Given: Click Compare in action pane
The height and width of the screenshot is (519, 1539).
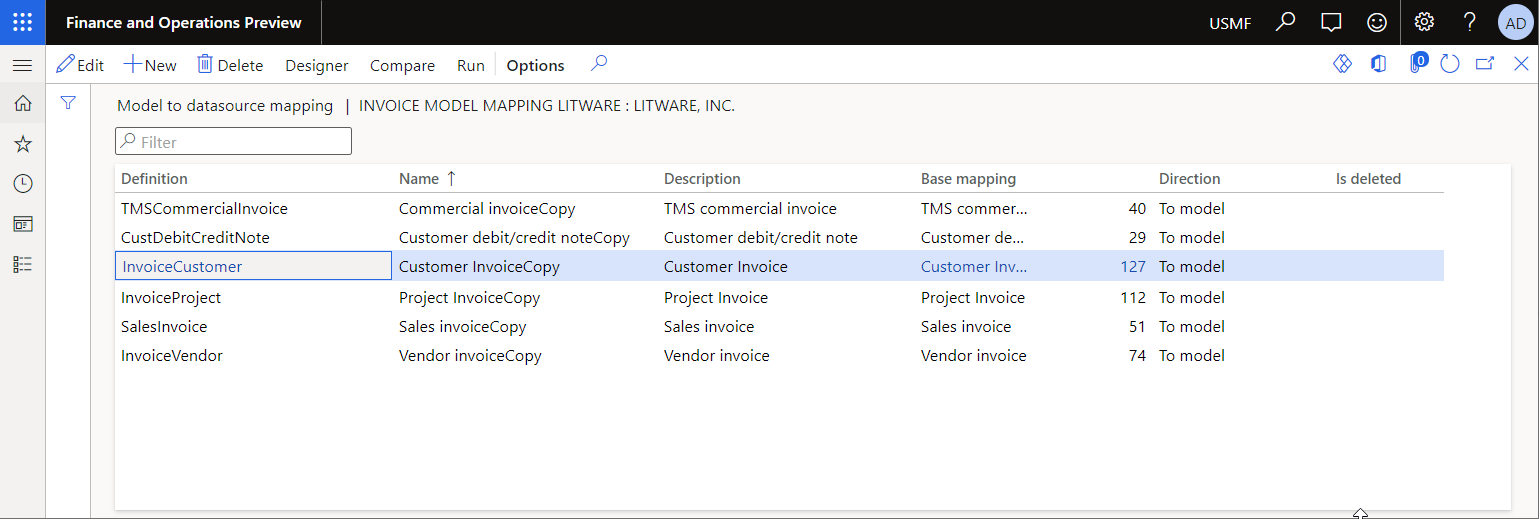Looking at the screenshot, I should click(402, 65).
